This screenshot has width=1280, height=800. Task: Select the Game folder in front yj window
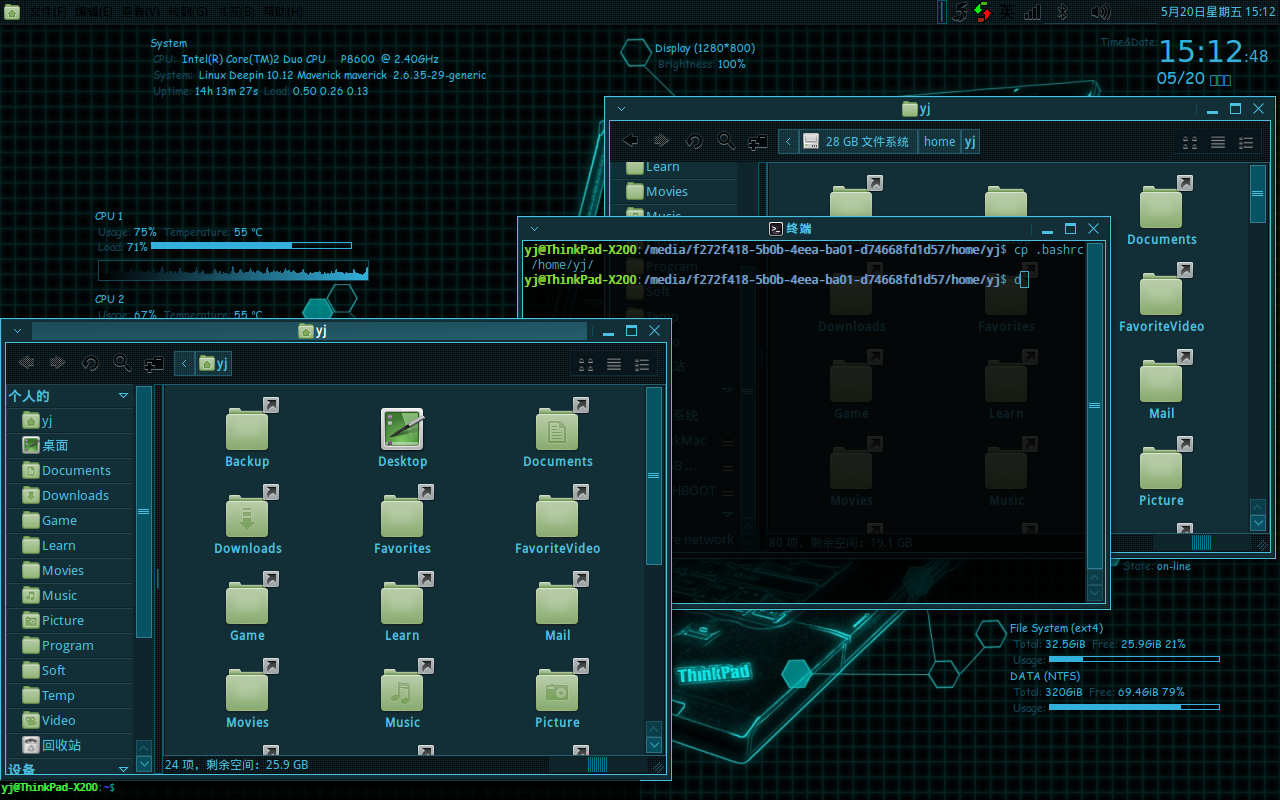click(x=247, y=602)
